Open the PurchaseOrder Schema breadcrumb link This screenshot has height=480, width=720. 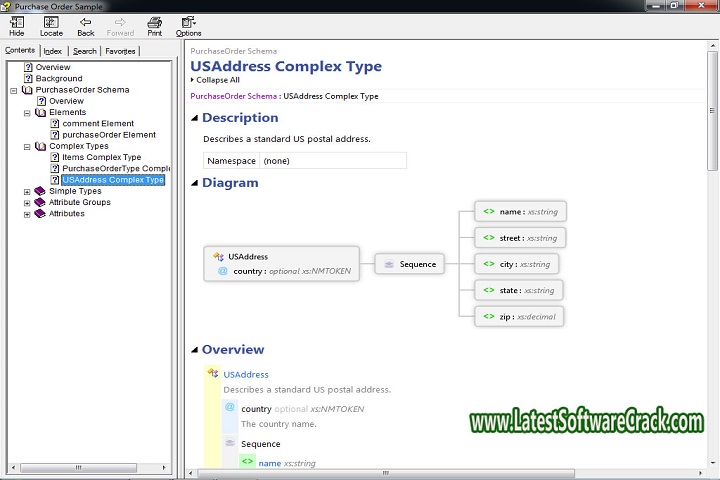coord(234,97)
